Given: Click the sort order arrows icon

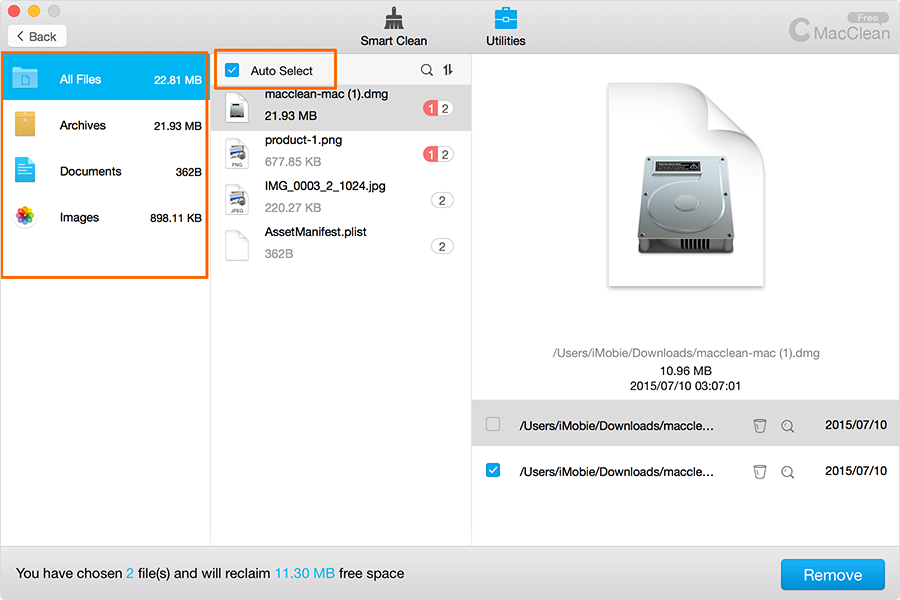Looking at the screenshot, I should pos(448,70).
